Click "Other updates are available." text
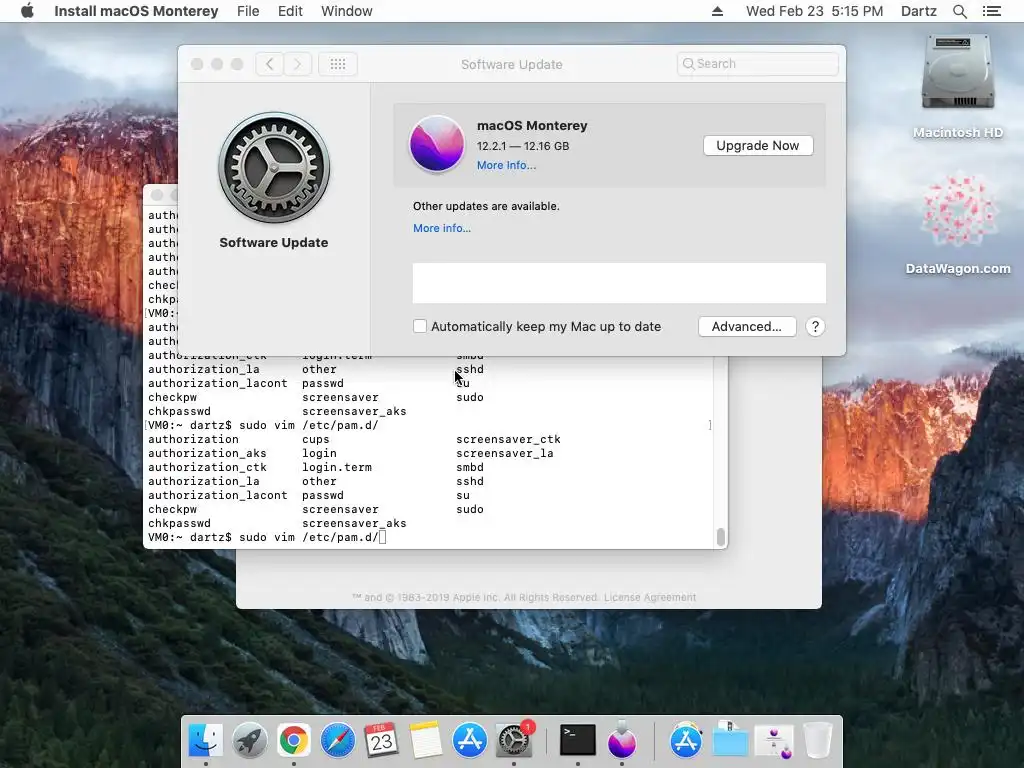This screenshot has width=1024, height=768. (486, 206)
